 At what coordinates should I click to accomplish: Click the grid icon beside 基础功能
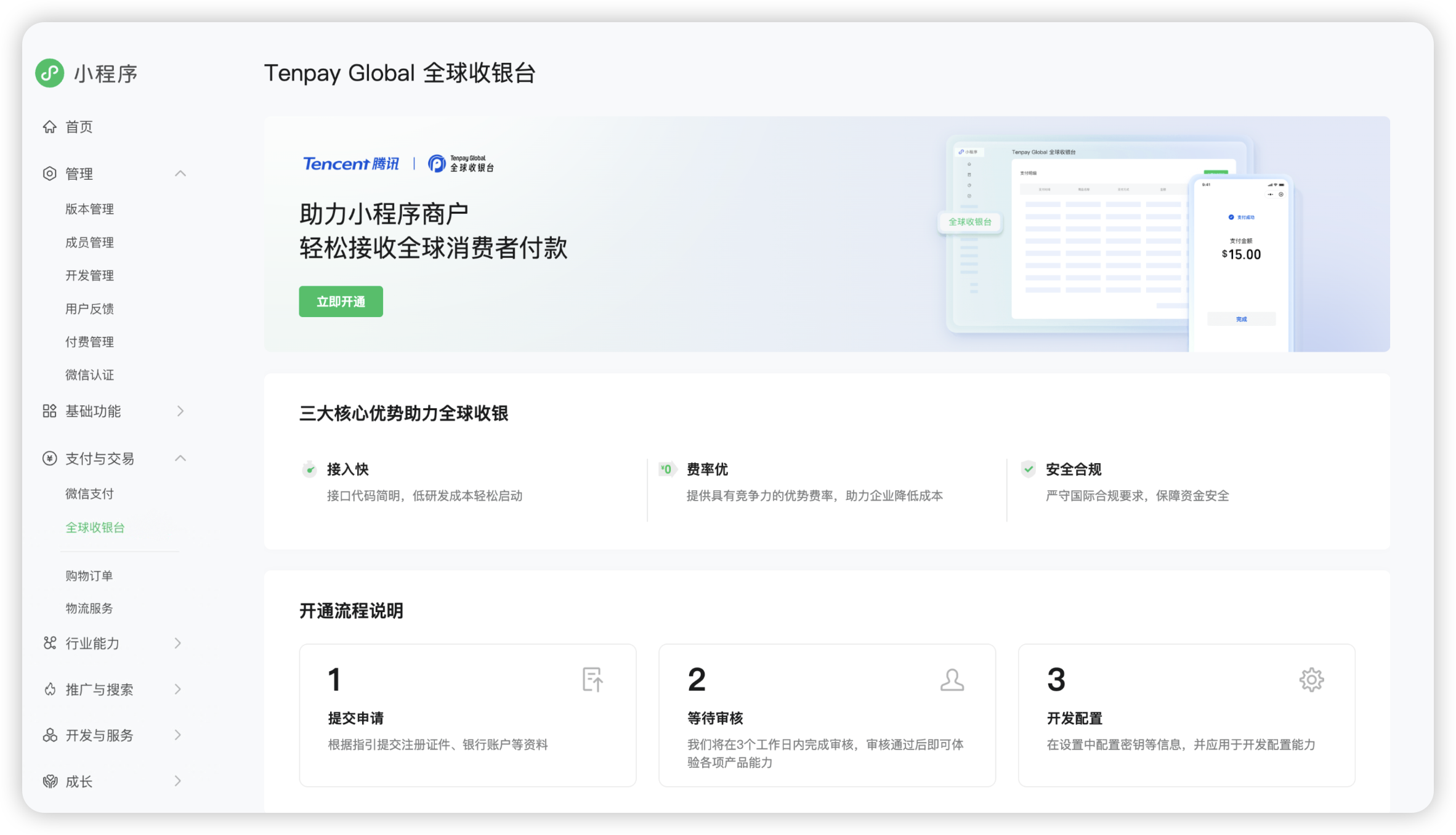click(49, 411)
